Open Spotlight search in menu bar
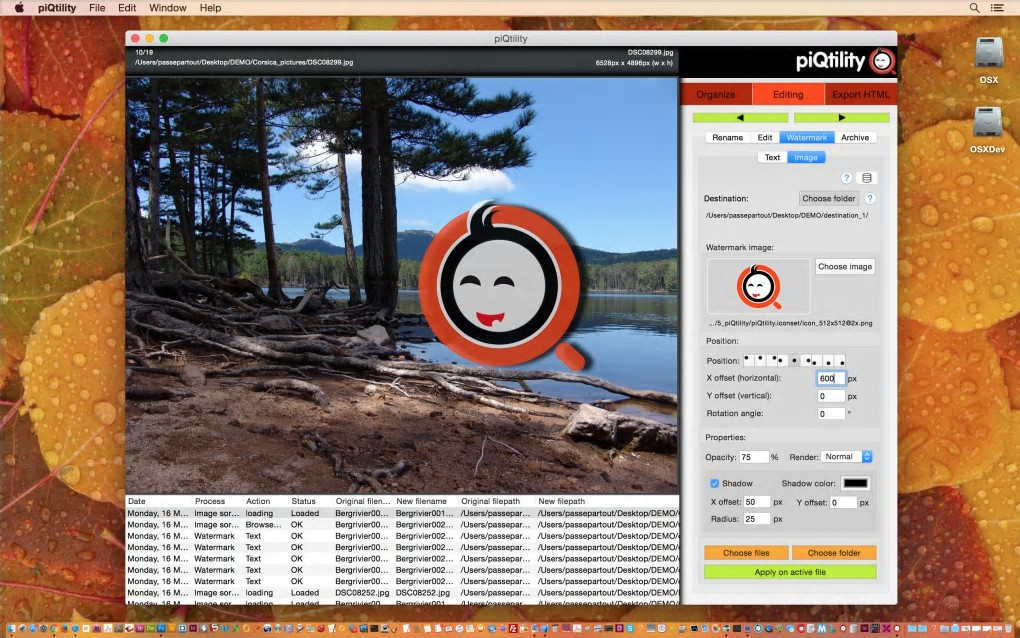The image size is (1020, 638). 974,8
